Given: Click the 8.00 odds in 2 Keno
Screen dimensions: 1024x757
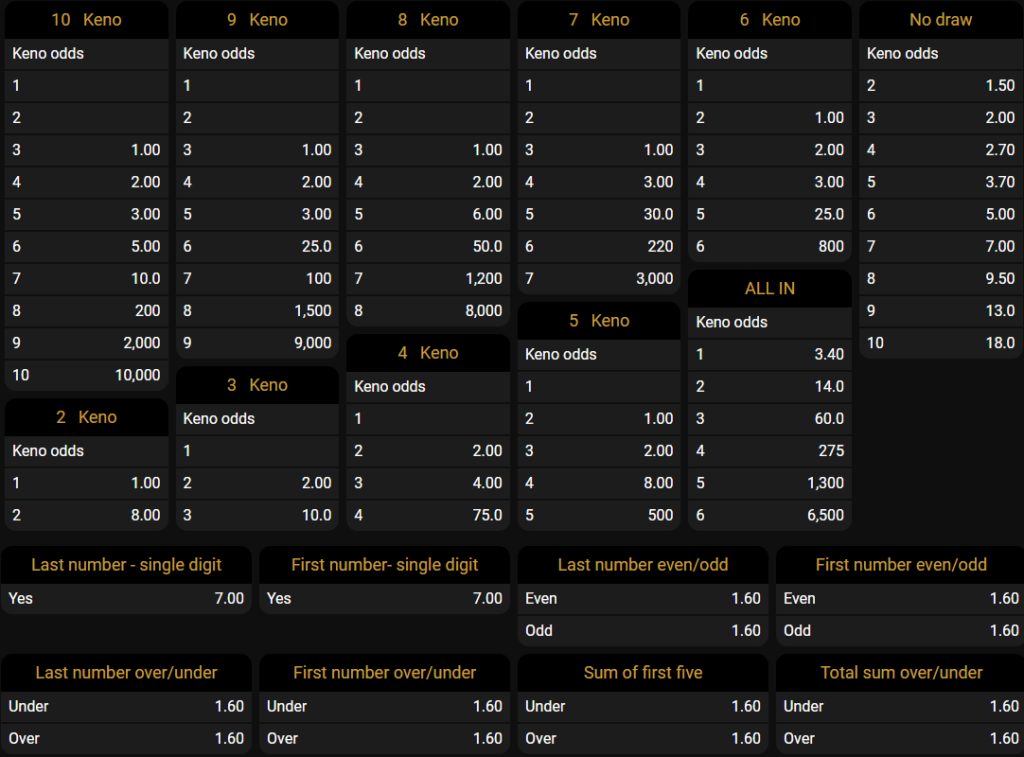Looking at the screenshot, I should pos(145,515).
